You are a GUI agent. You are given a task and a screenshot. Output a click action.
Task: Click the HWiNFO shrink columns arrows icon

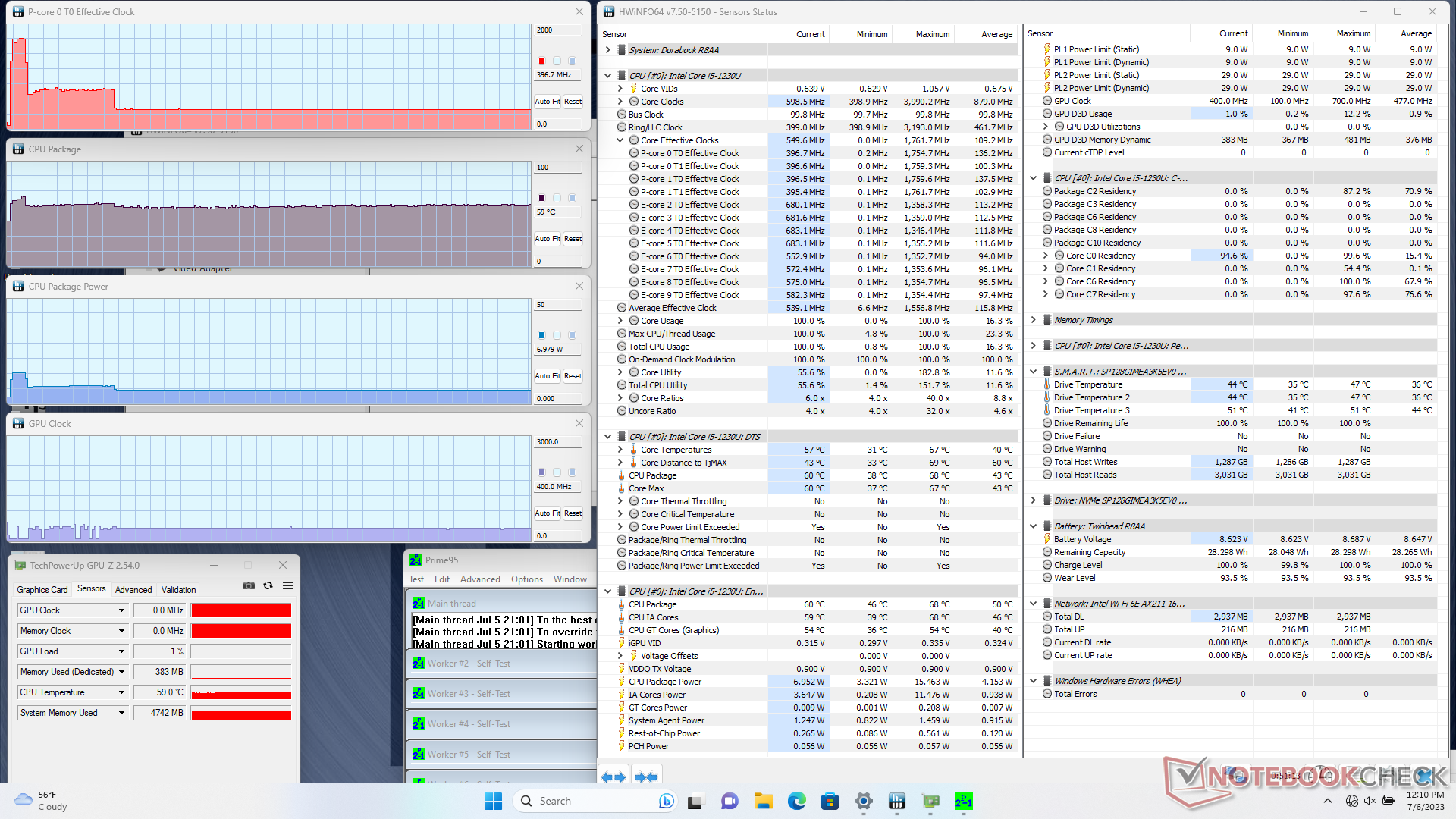point(646,777)
